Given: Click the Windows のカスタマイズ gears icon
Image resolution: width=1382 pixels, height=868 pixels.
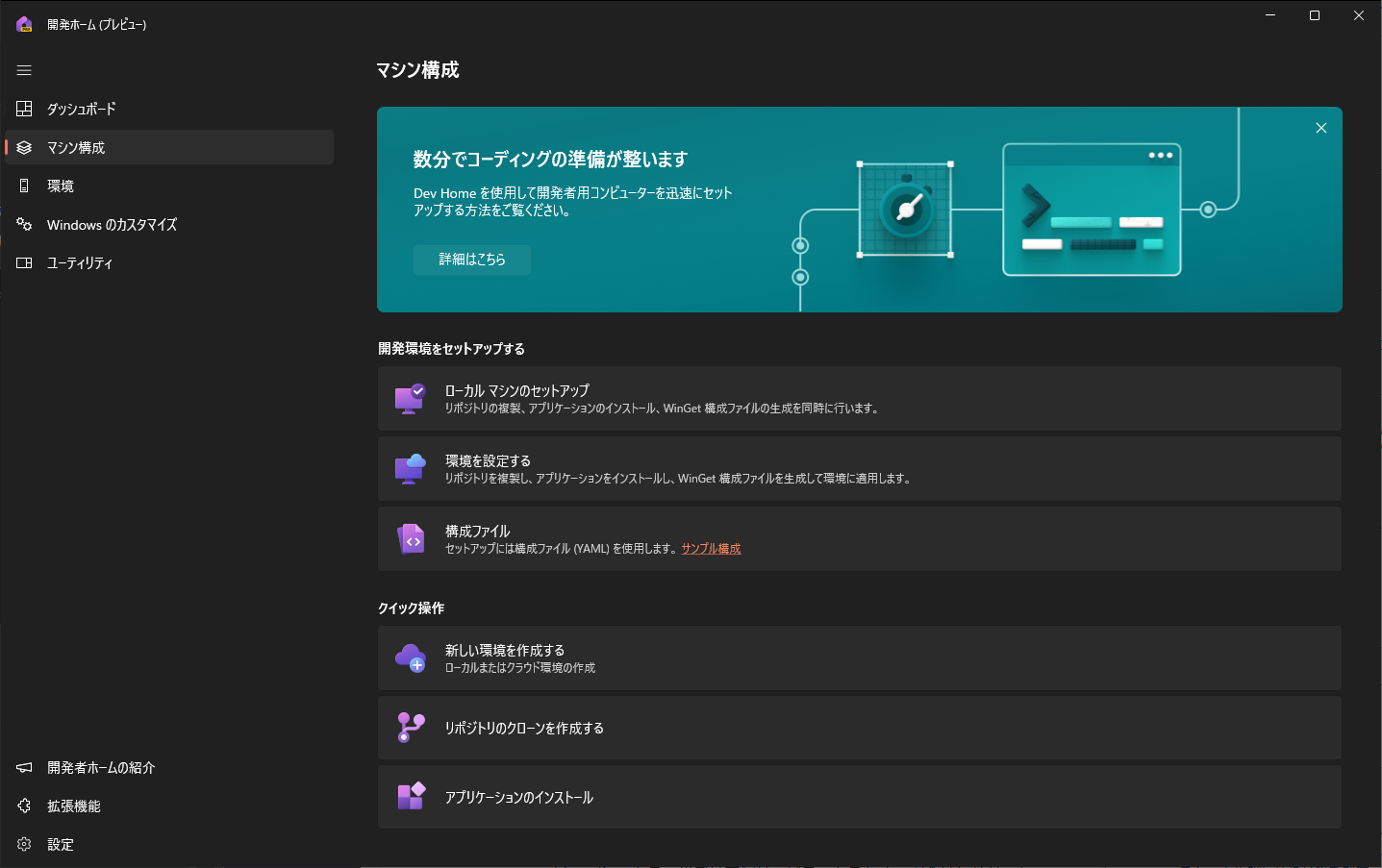Looking at the screenshot, I should tap(24, 224).
